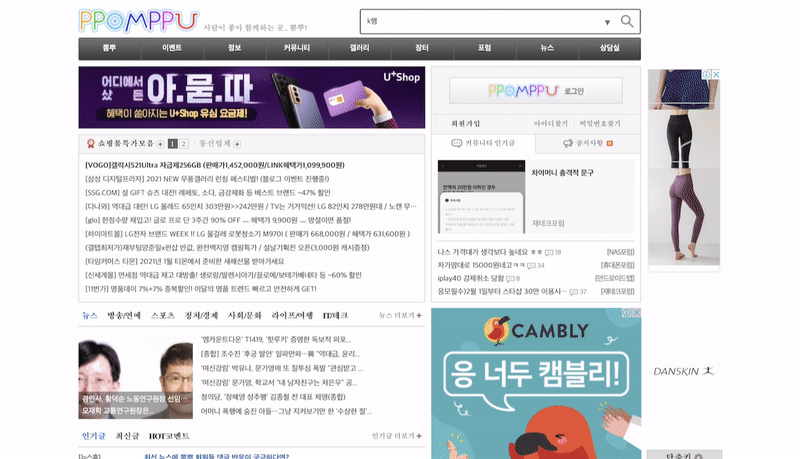Open news 정의당 장혜영 성추행 김종철 article
Screen dimensions: 800x459
coord(273,397)
